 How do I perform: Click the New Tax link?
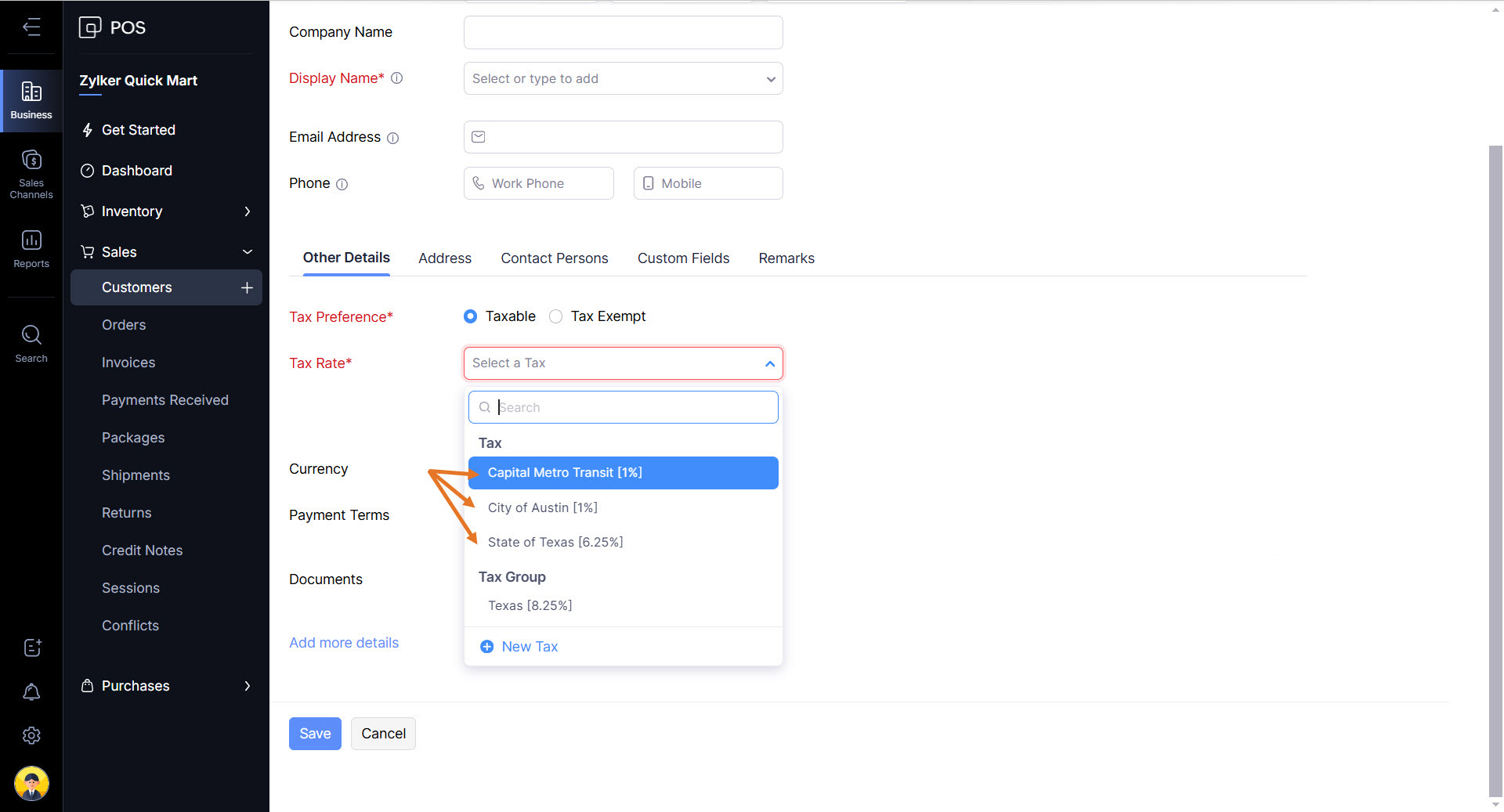click(x=529, y=647)
